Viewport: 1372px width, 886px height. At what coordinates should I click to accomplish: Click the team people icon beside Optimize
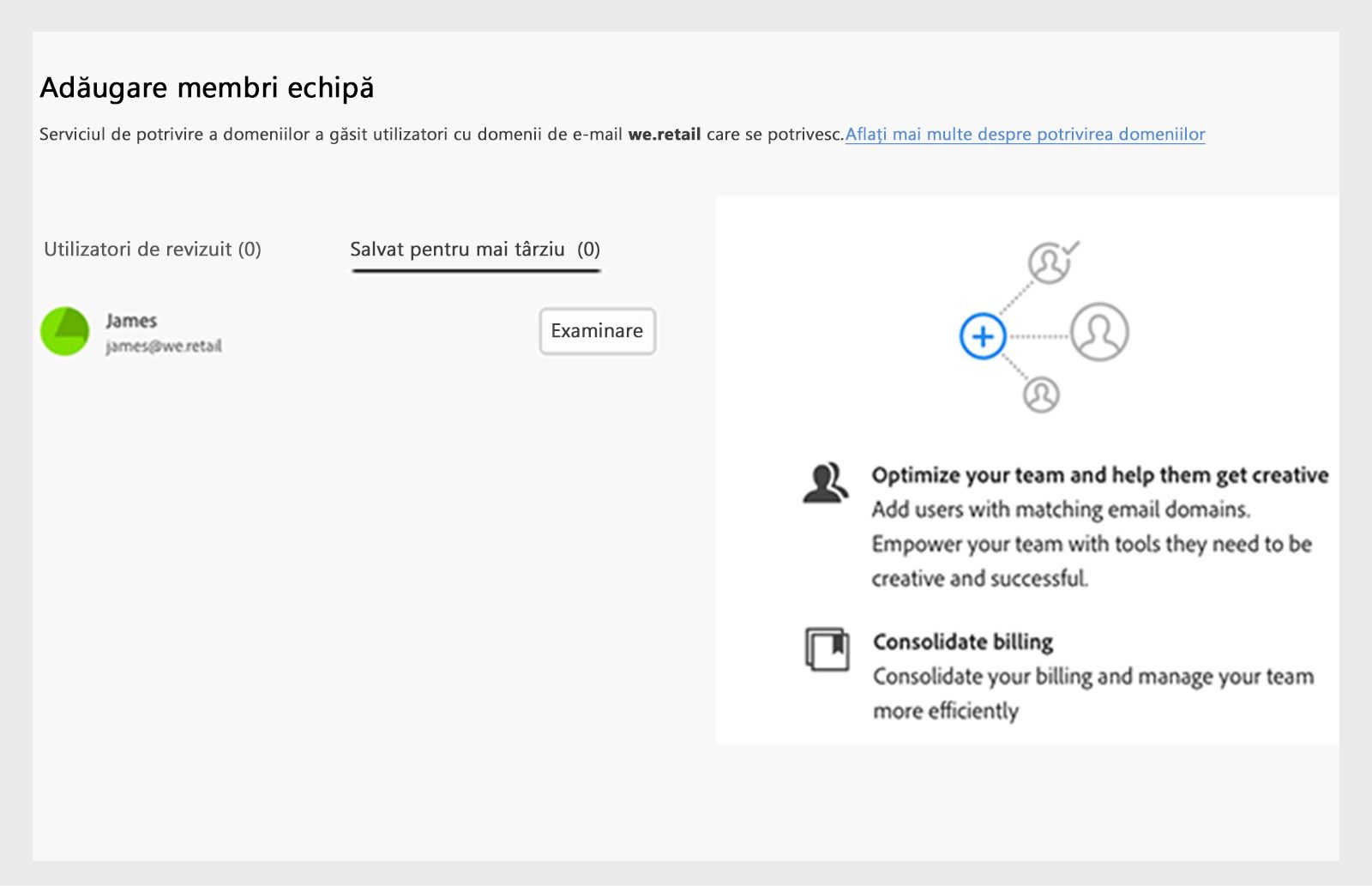[825, 483]
